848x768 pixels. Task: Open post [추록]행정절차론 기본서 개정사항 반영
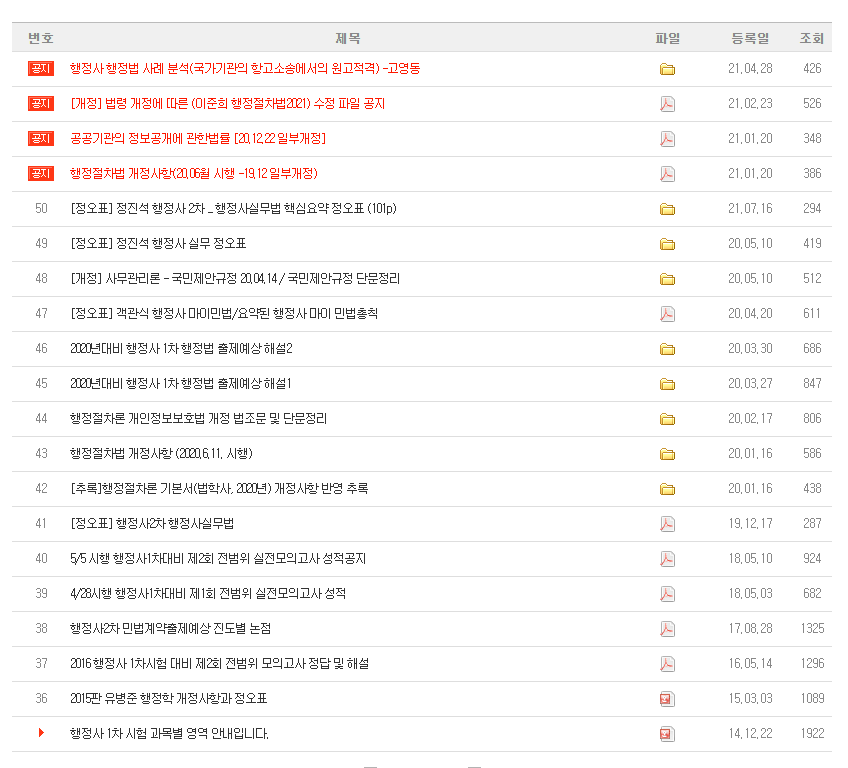click(219, 488)
